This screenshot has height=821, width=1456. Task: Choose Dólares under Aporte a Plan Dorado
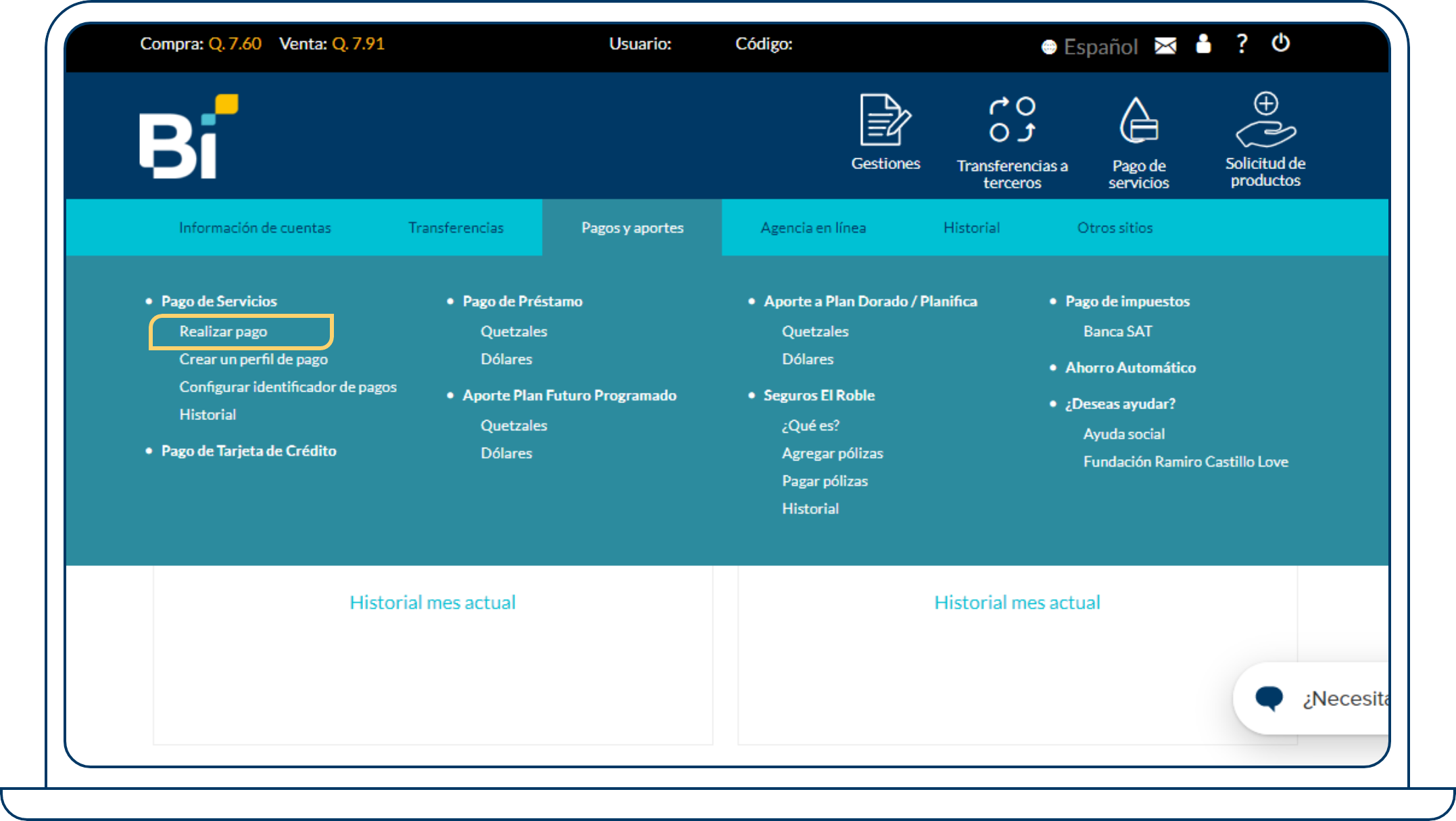[x=808, y=359]
